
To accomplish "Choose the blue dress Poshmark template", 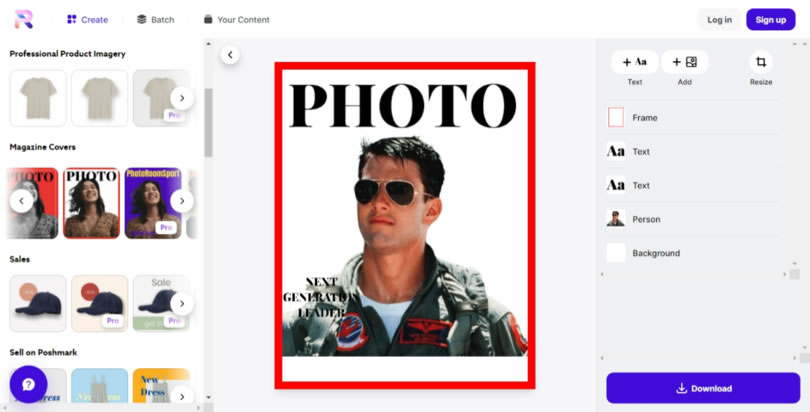I will point(100,386).
